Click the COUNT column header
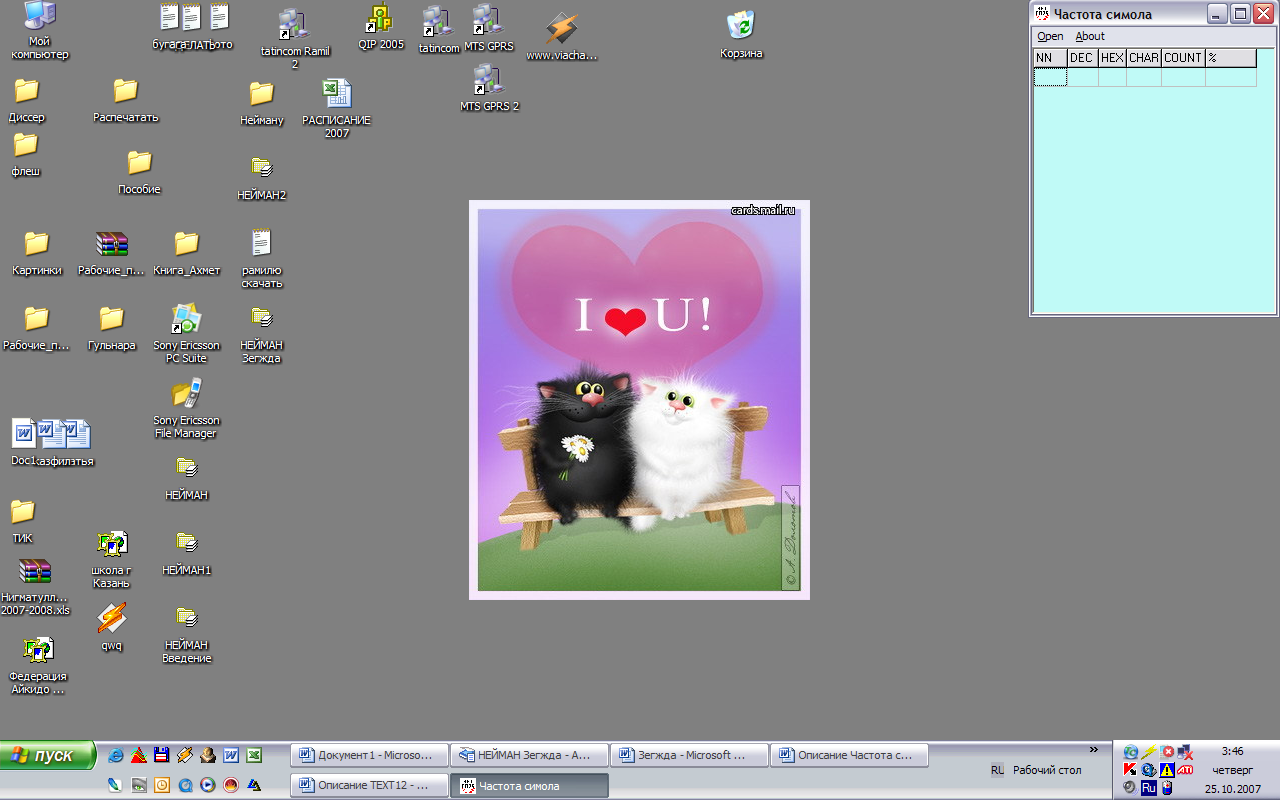Image resolution: width=1280 pixels, height=800 pixels. pos(1183,58)
